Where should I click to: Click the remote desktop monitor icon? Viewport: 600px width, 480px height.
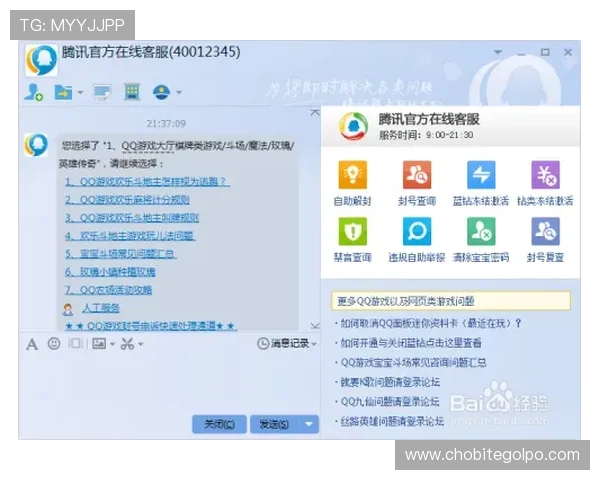[x=103, y=92]
